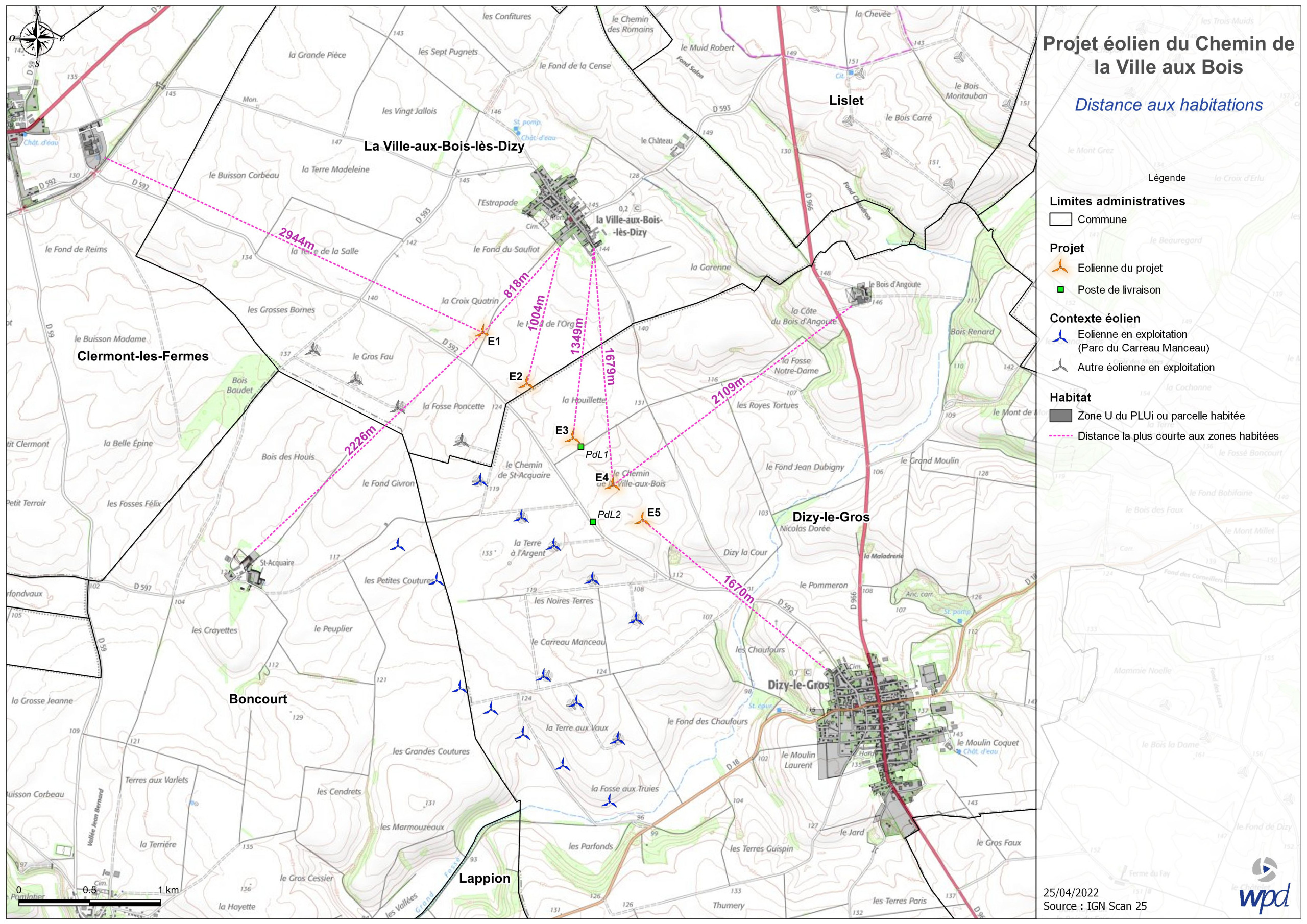
Task: Click the PdL1 green delivery station square
Action: tap(580, 447)
